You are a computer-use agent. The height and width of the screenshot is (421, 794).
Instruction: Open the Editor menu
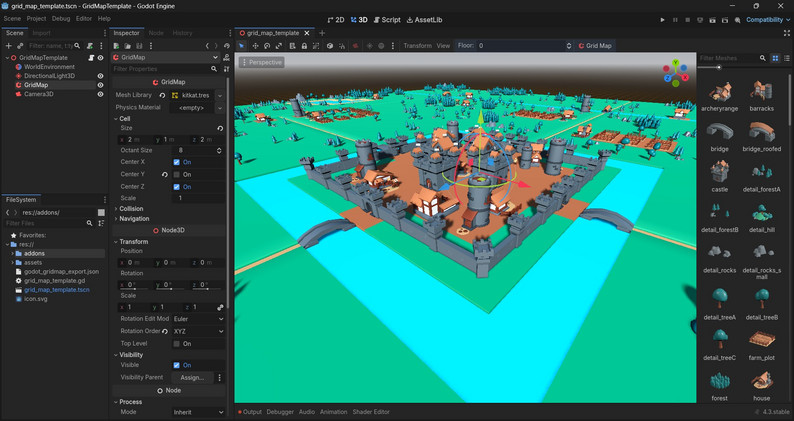[84, 19]
